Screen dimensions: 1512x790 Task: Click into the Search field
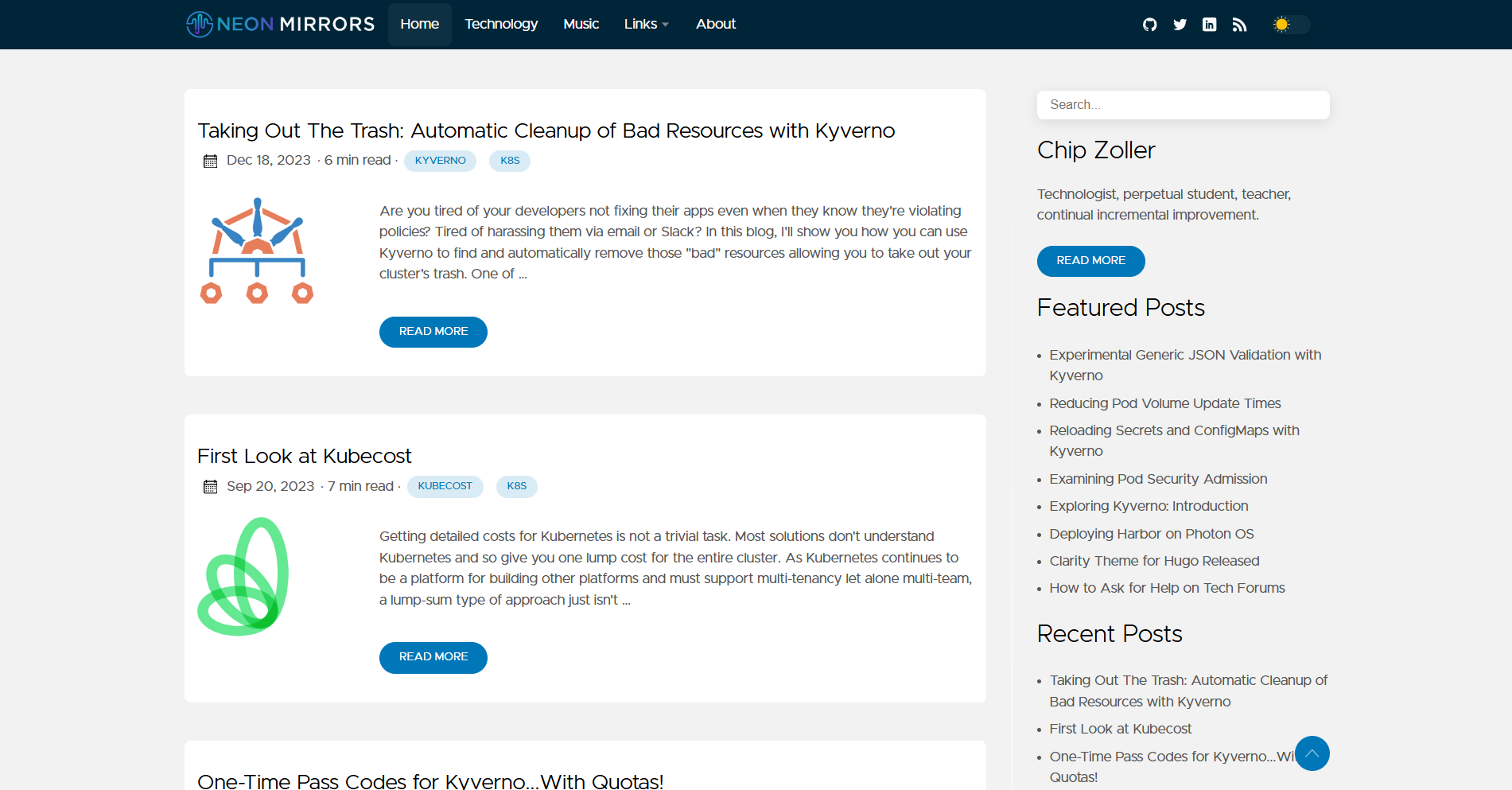click(x=1183, y=105)
